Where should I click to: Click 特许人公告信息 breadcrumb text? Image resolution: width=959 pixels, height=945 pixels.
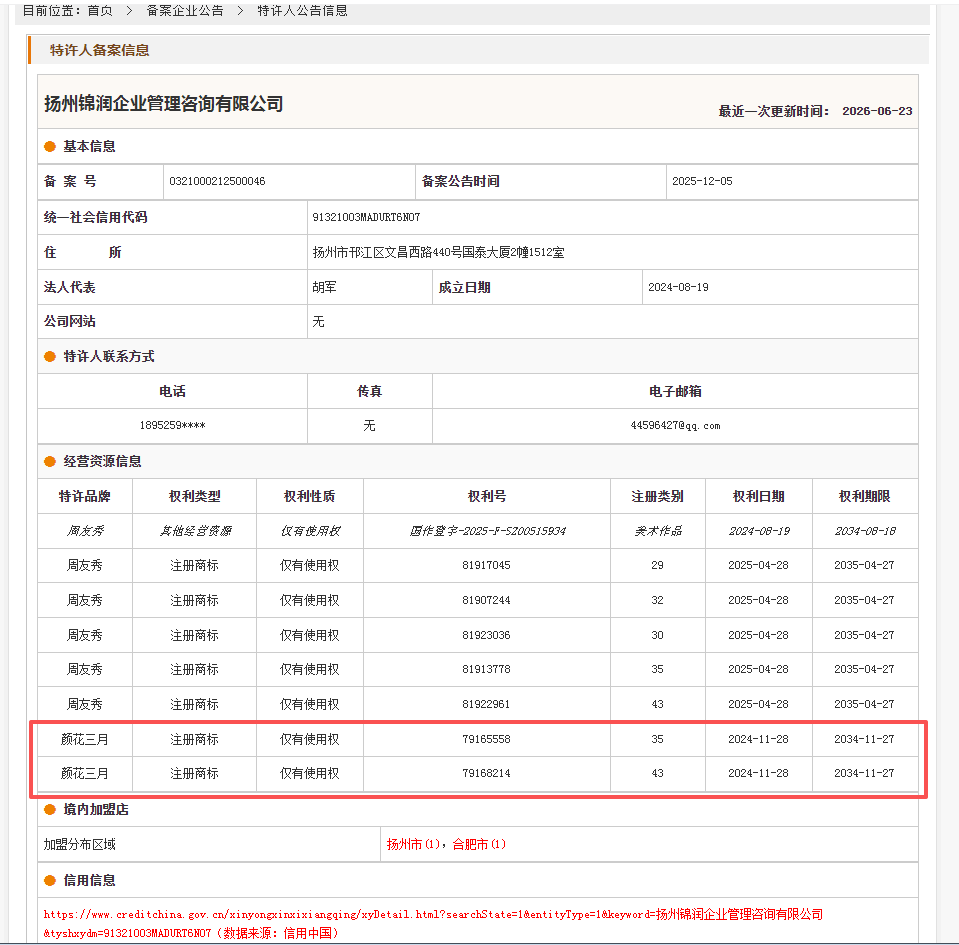(x=302, y=10)
